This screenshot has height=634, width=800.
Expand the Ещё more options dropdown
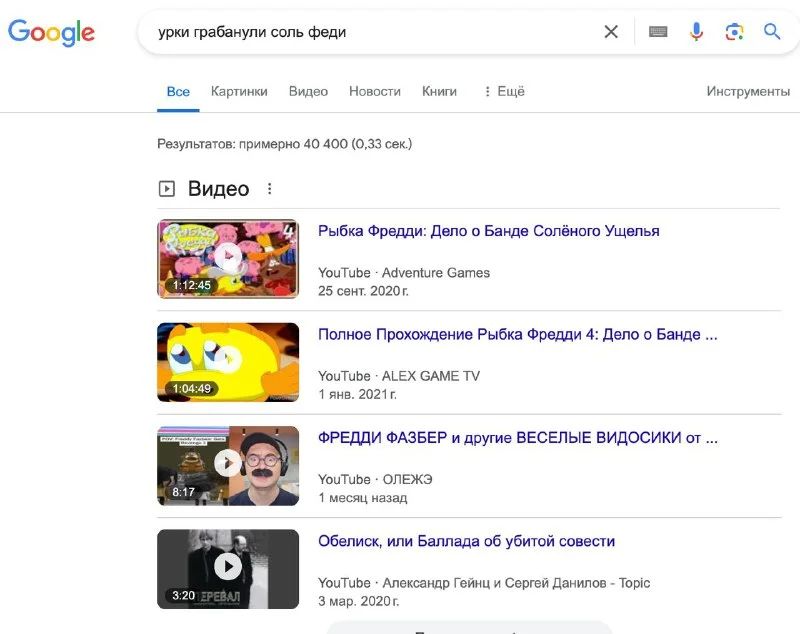503,91
